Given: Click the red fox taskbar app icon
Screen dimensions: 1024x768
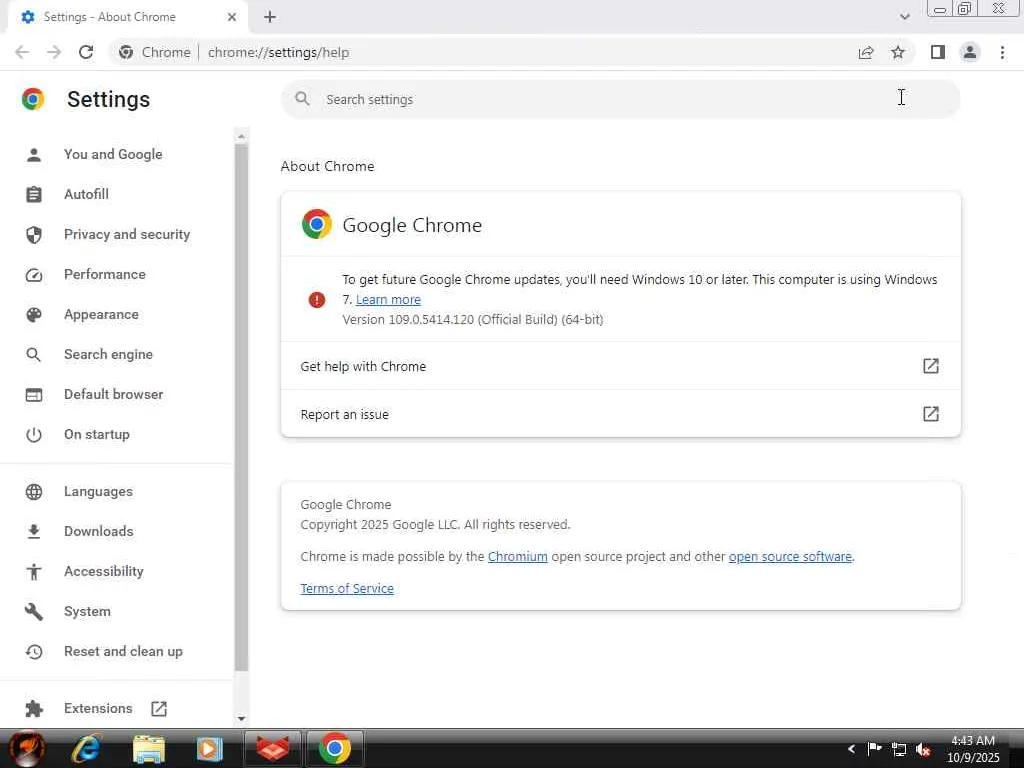Looking at the screenshot, I should [x=272, y=748].
